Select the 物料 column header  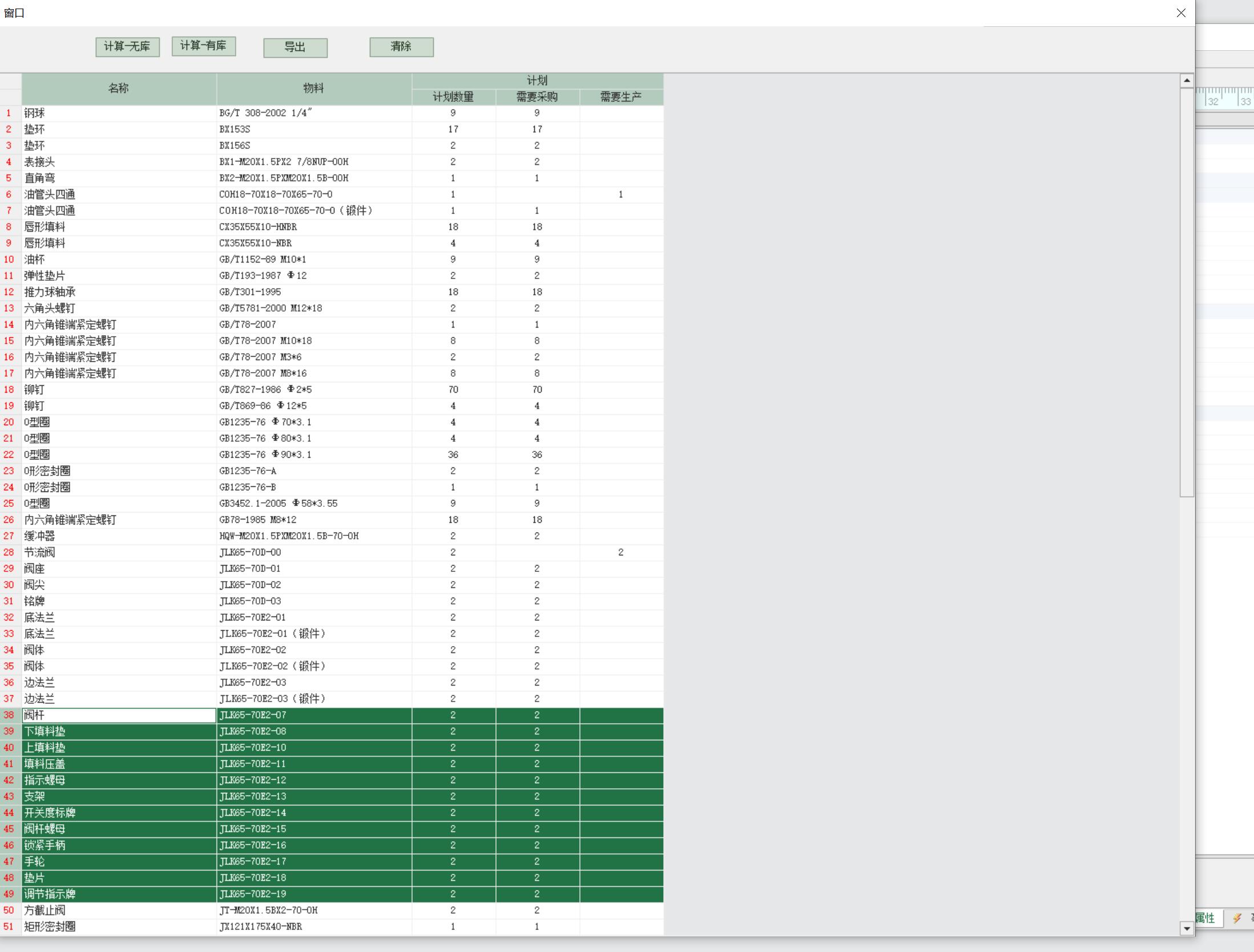[314, 88]
